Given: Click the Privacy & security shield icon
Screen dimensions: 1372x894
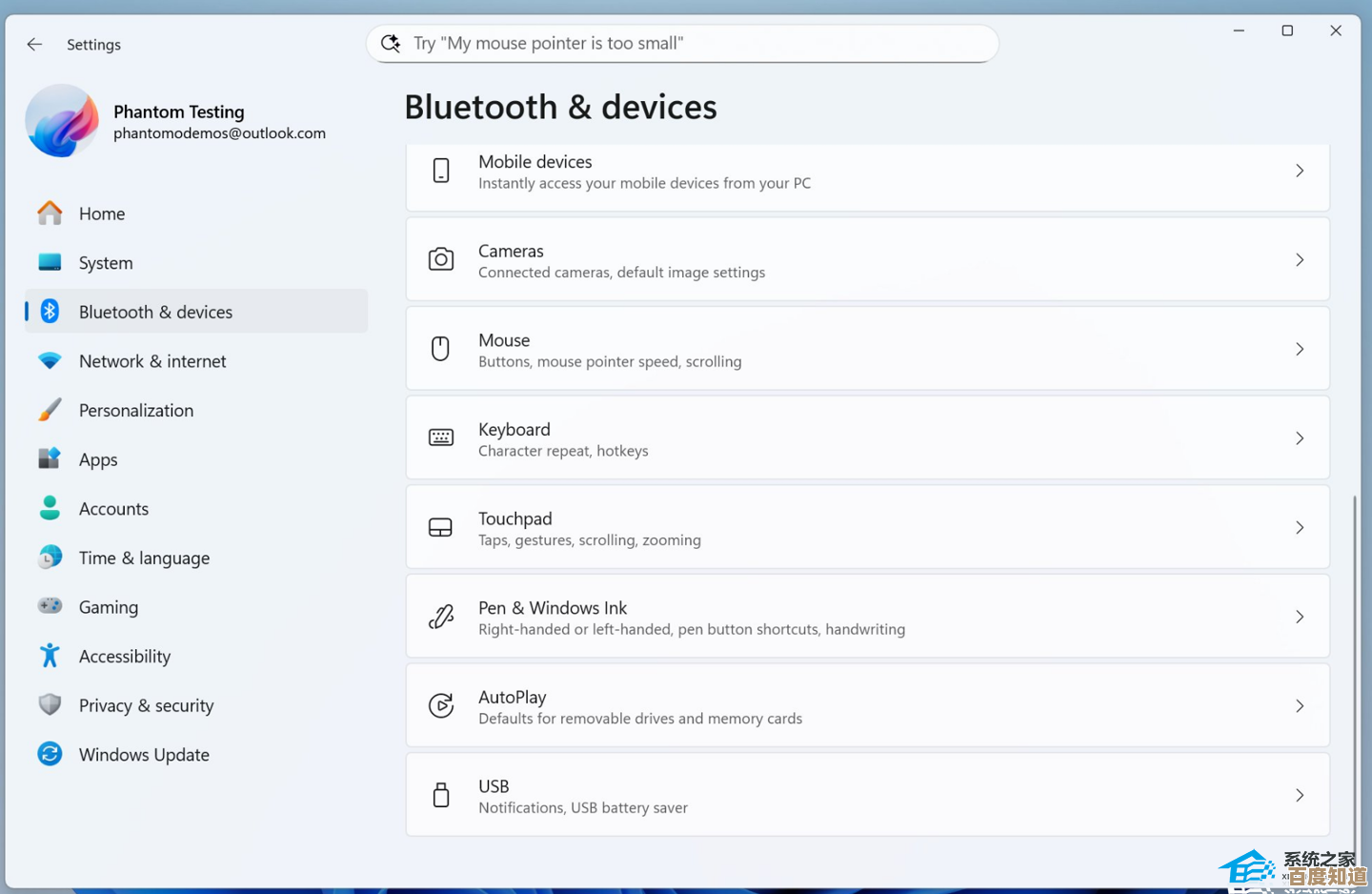Looking at the screenshot, I should [50, 705].
